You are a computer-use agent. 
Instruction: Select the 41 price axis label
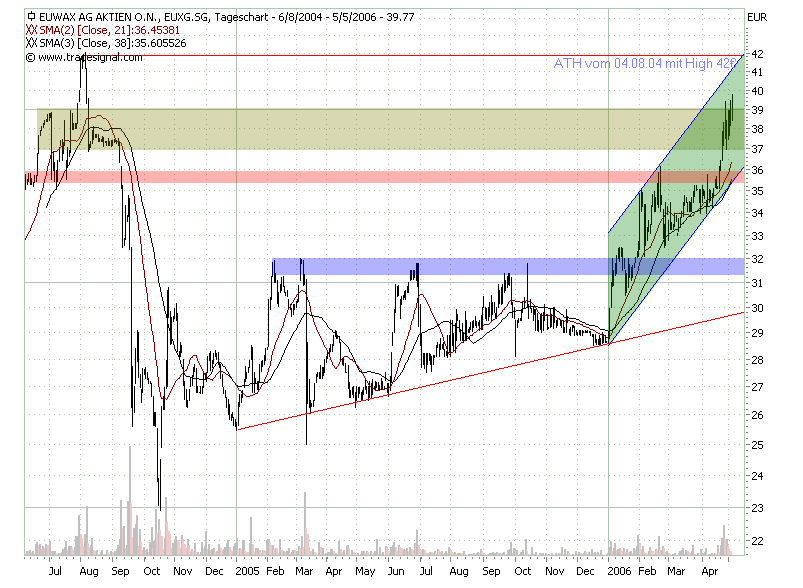(x=757, y=72)
